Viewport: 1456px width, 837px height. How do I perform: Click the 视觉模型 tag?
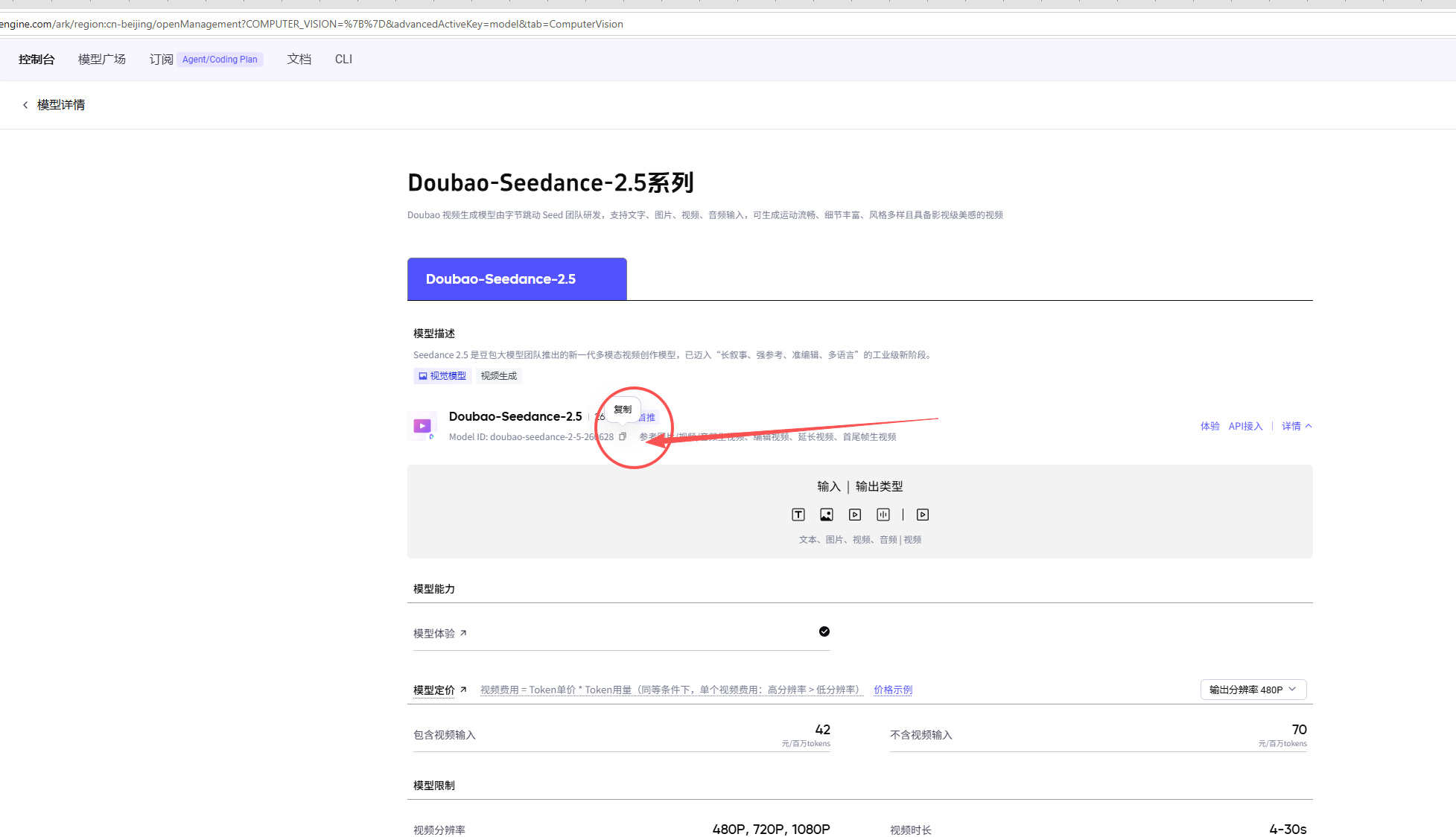[x=442, y=376]
